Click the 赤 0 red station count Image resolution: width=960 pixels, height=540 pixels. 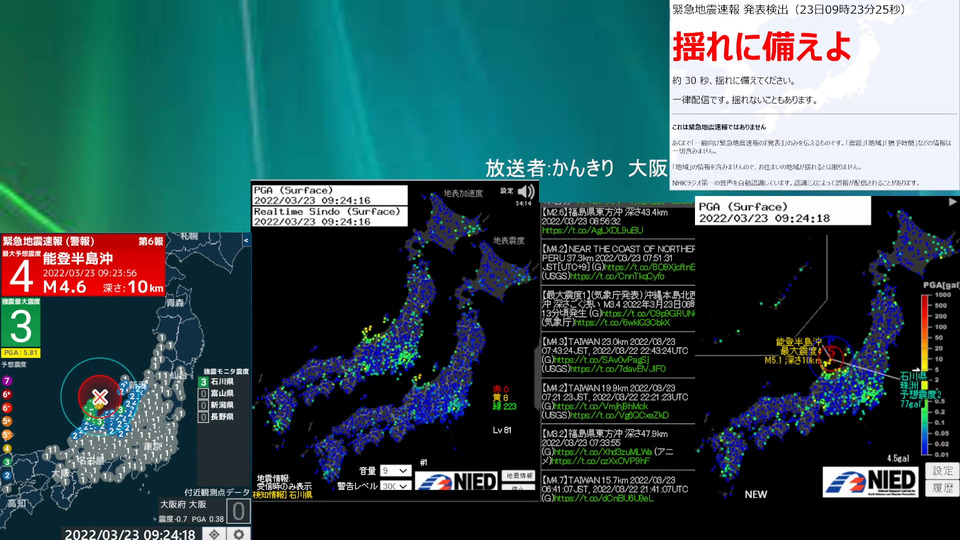(501, 389)
